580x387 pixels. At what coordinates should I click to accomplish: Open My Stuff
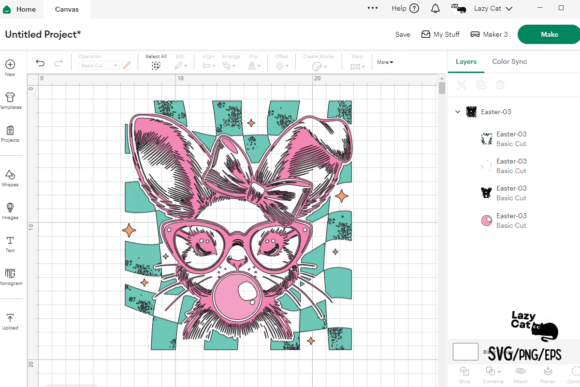440,34
